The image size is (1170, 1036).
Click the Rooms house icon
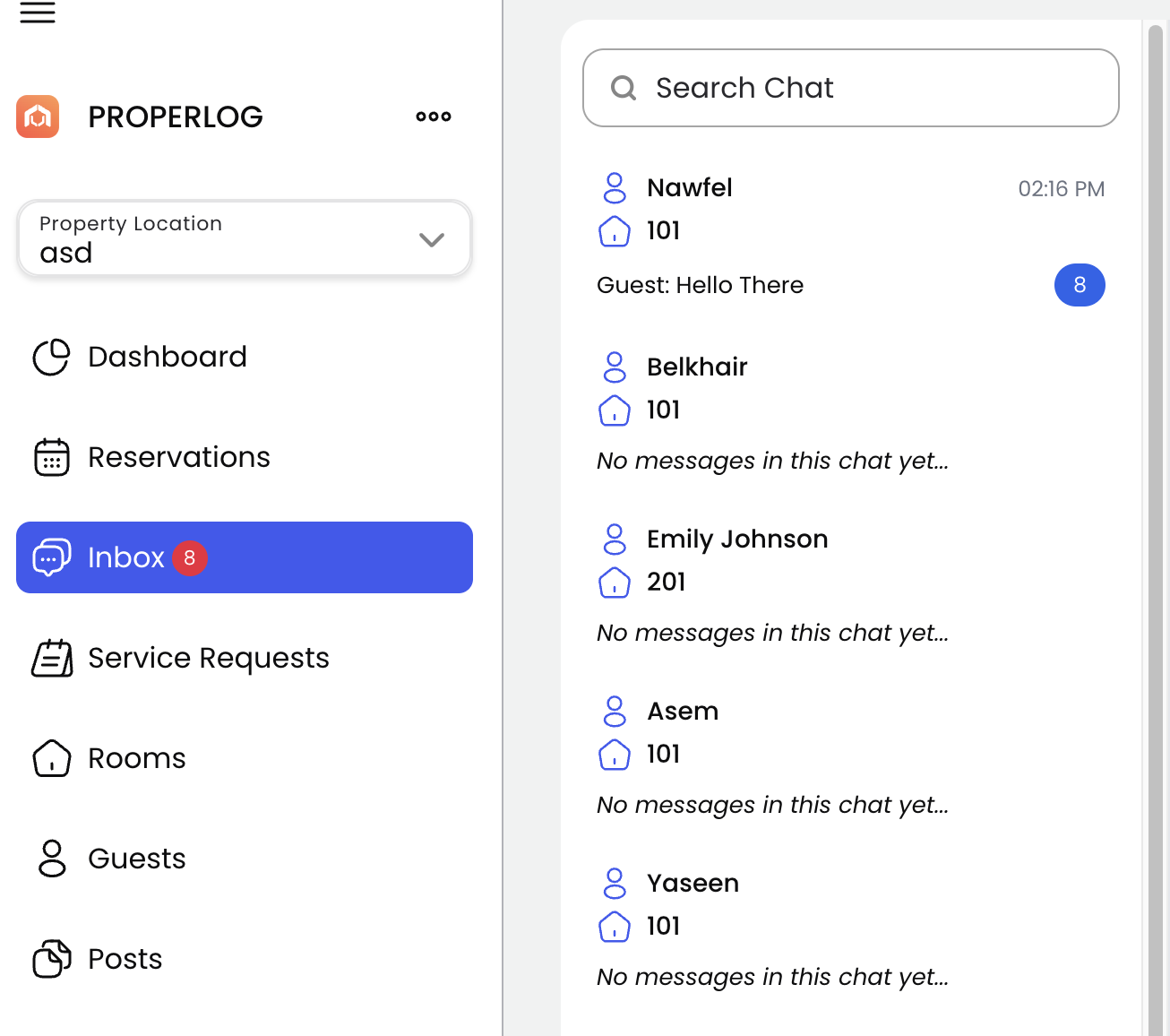(52, 758)
